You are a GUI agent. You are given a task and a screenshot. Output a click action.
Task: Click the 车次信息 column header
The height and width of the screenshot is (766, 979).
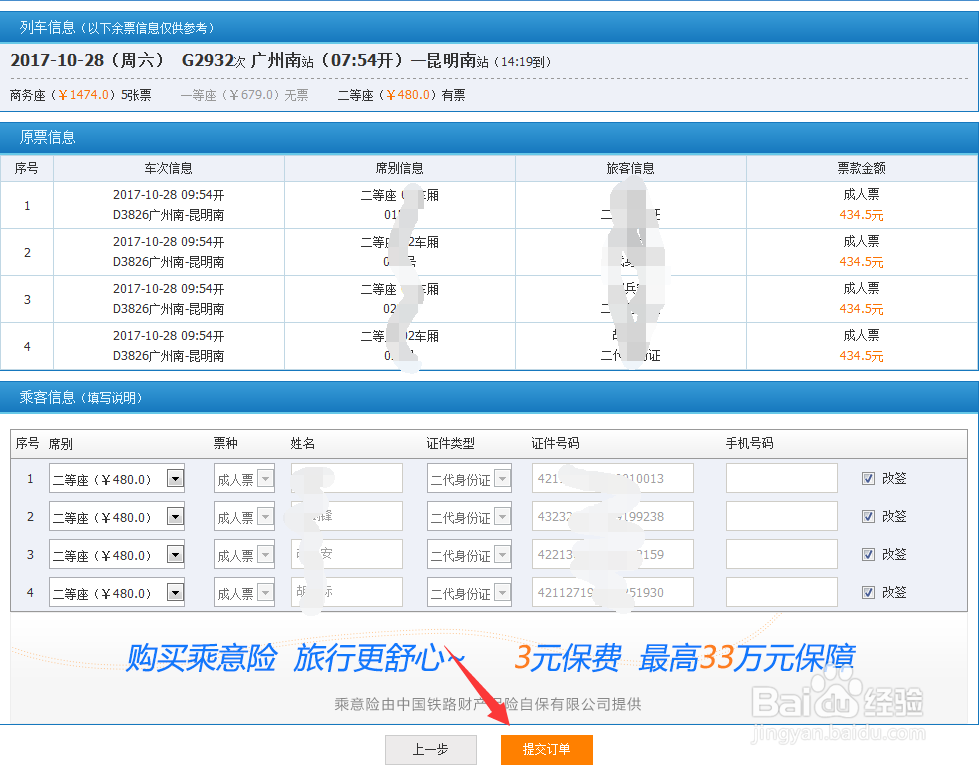[169, 168]
